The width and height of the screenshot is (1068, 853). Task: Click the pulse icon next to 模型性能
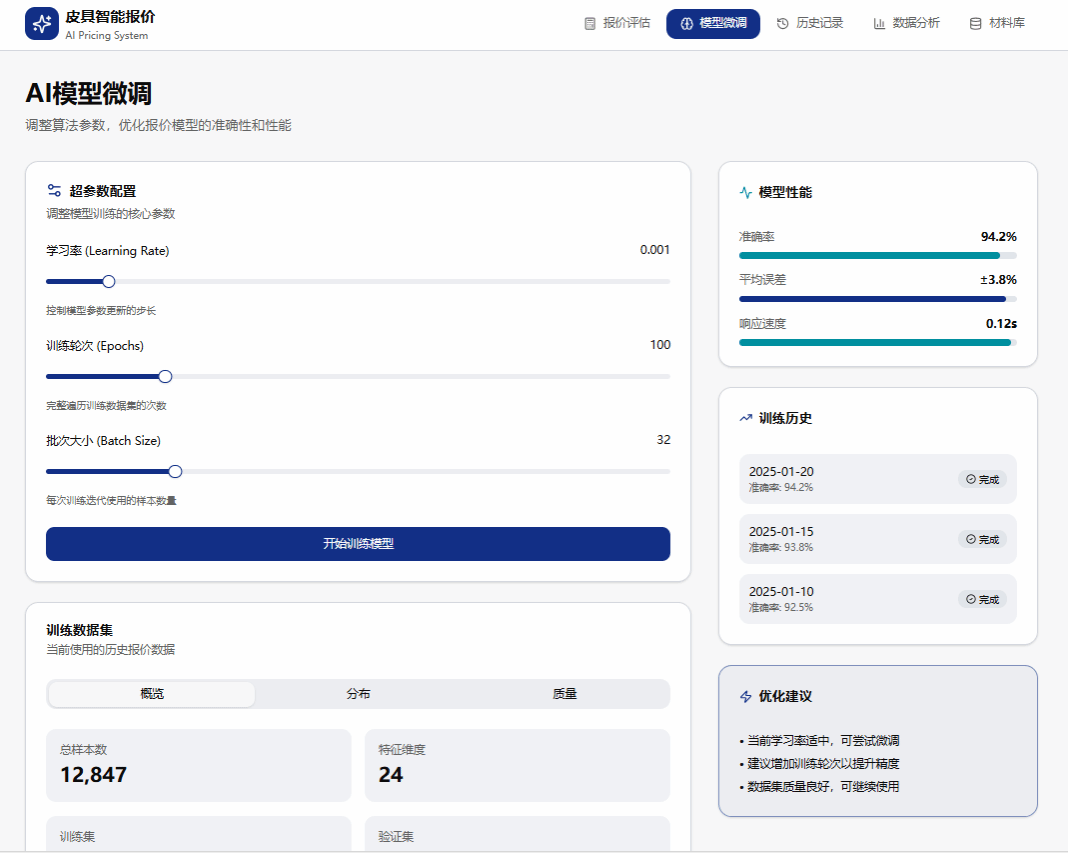pos(745,192)
